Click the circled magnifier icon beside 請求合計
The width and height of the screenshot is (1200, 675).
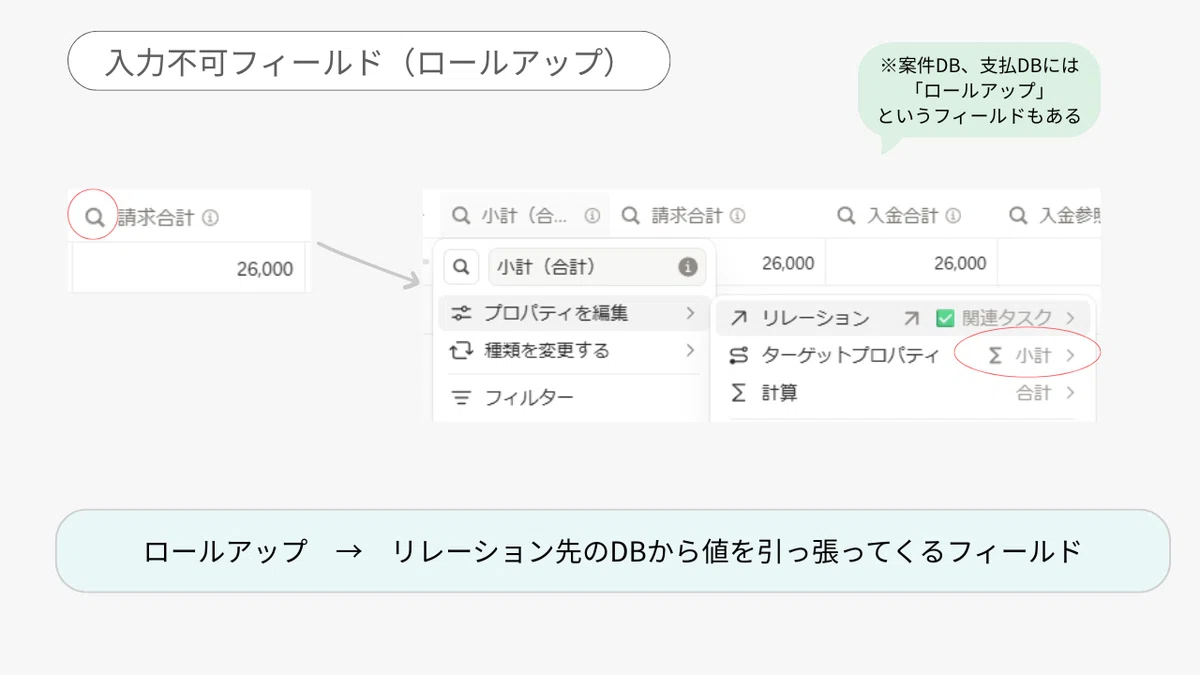[94, 217]
